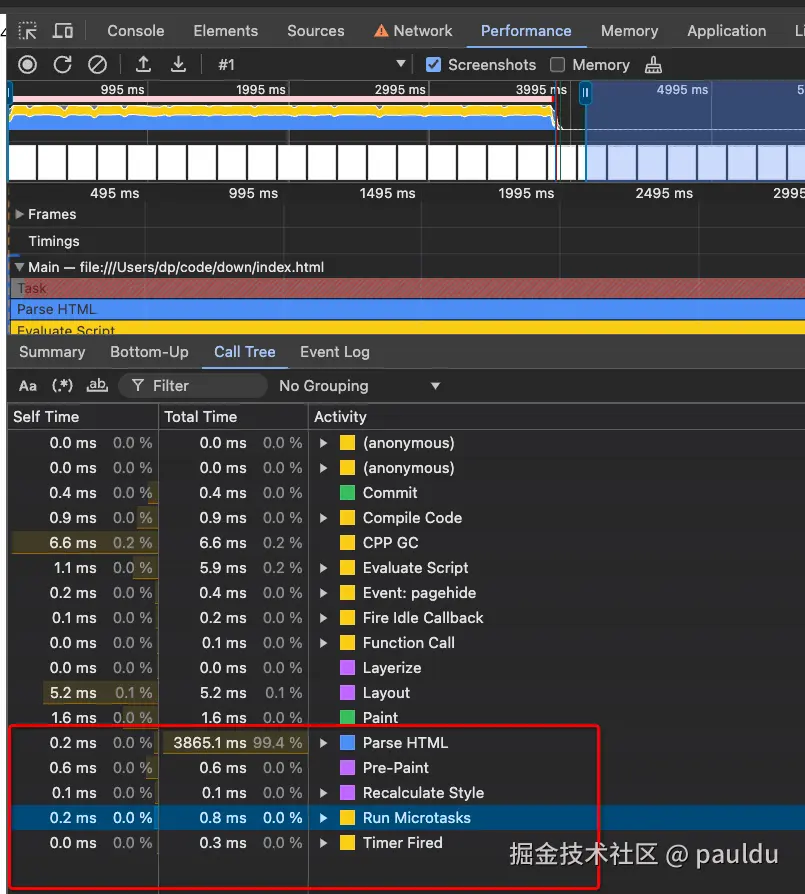805x894 pixels.
Task: Clear the performance recording
Action: 97,65
